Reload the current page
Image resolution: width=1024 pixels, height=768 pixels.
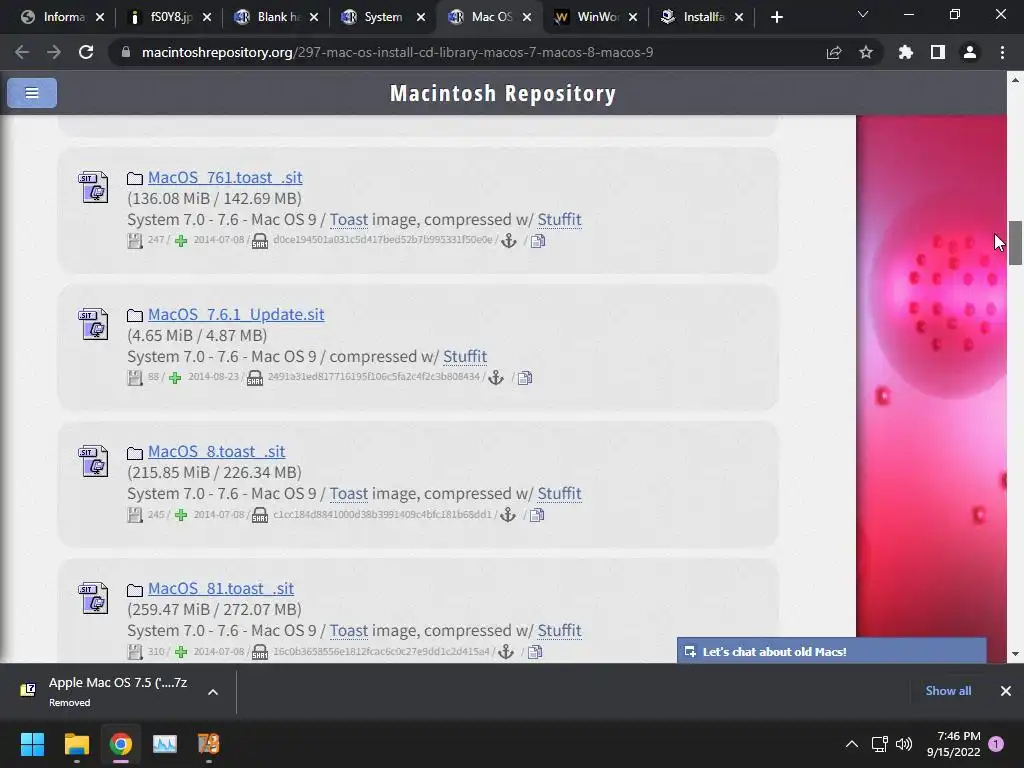tap(86, 52)
